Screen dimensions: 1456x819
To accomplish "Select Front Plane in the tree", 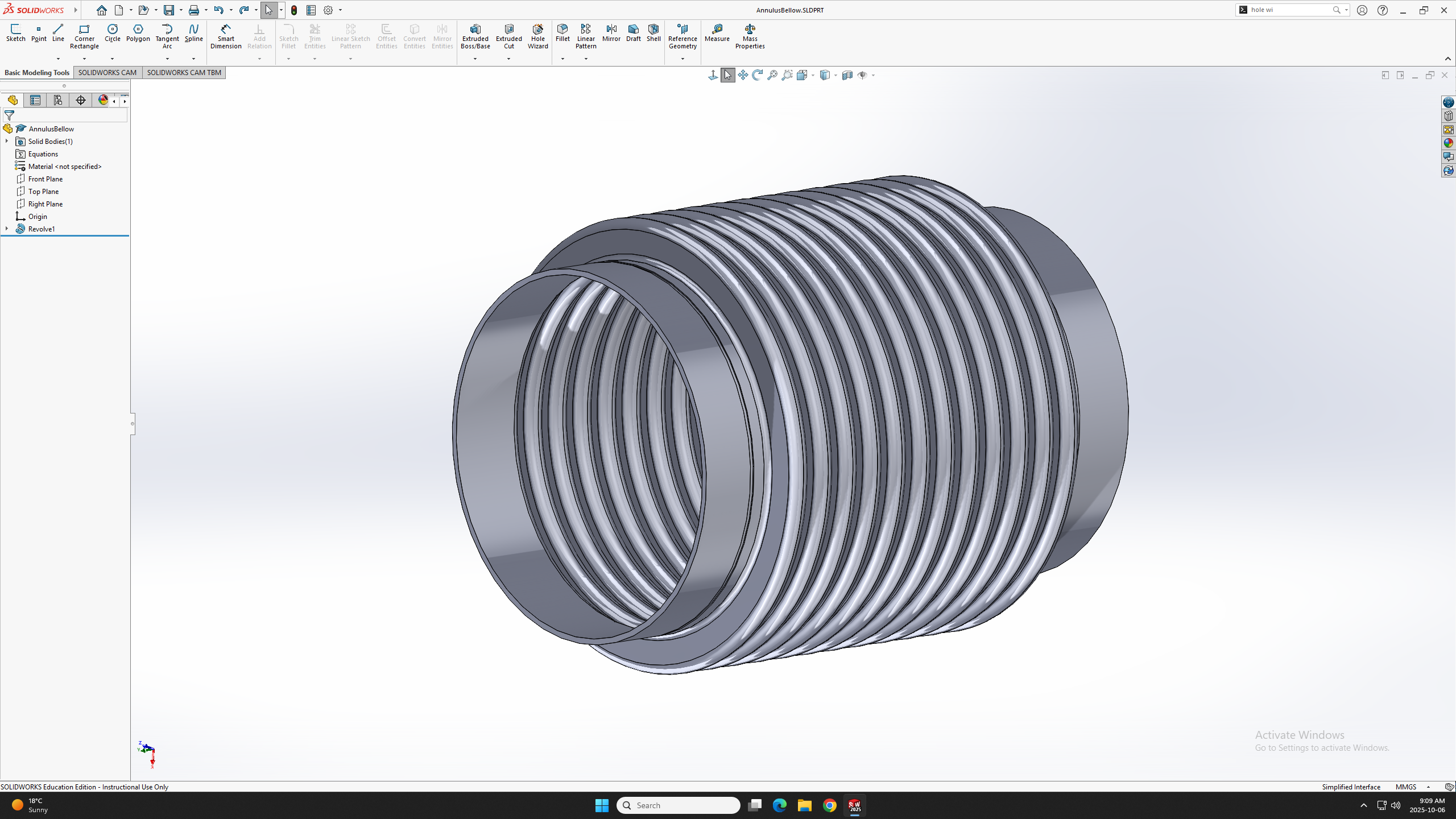I will pyautogui.click(x=45, y=179).
